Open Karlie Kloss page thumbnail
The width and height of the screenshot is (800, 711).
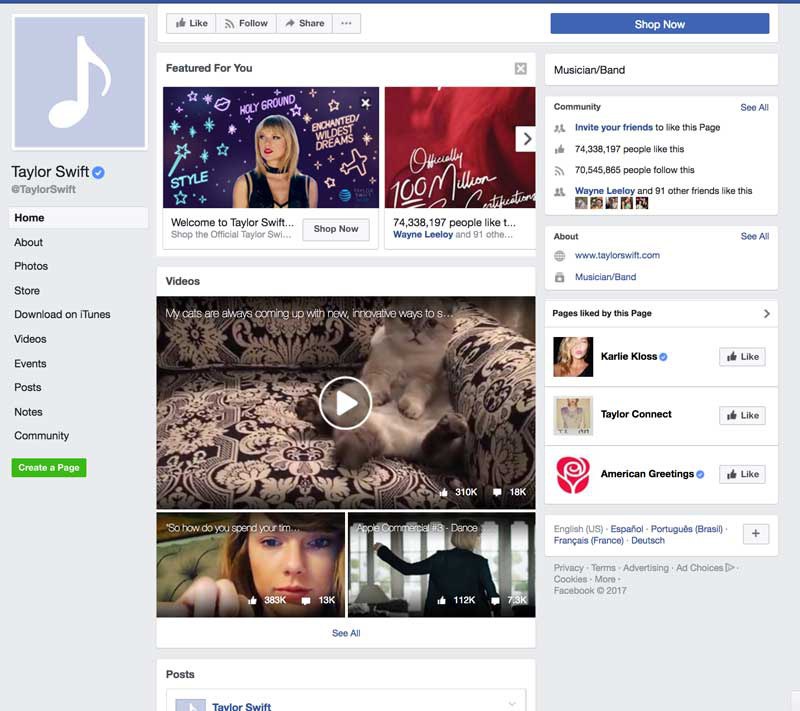click(573, 357)
